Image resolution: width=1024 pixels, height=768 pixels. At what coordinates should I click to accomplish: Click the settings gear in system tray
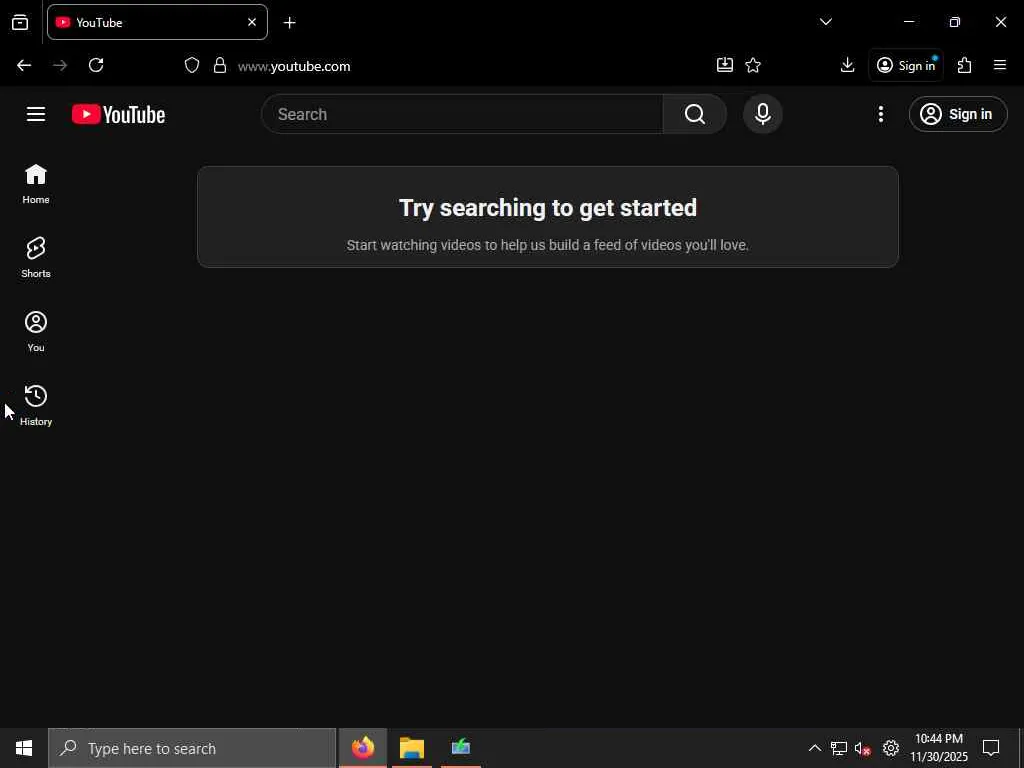[x=891, y=748]
